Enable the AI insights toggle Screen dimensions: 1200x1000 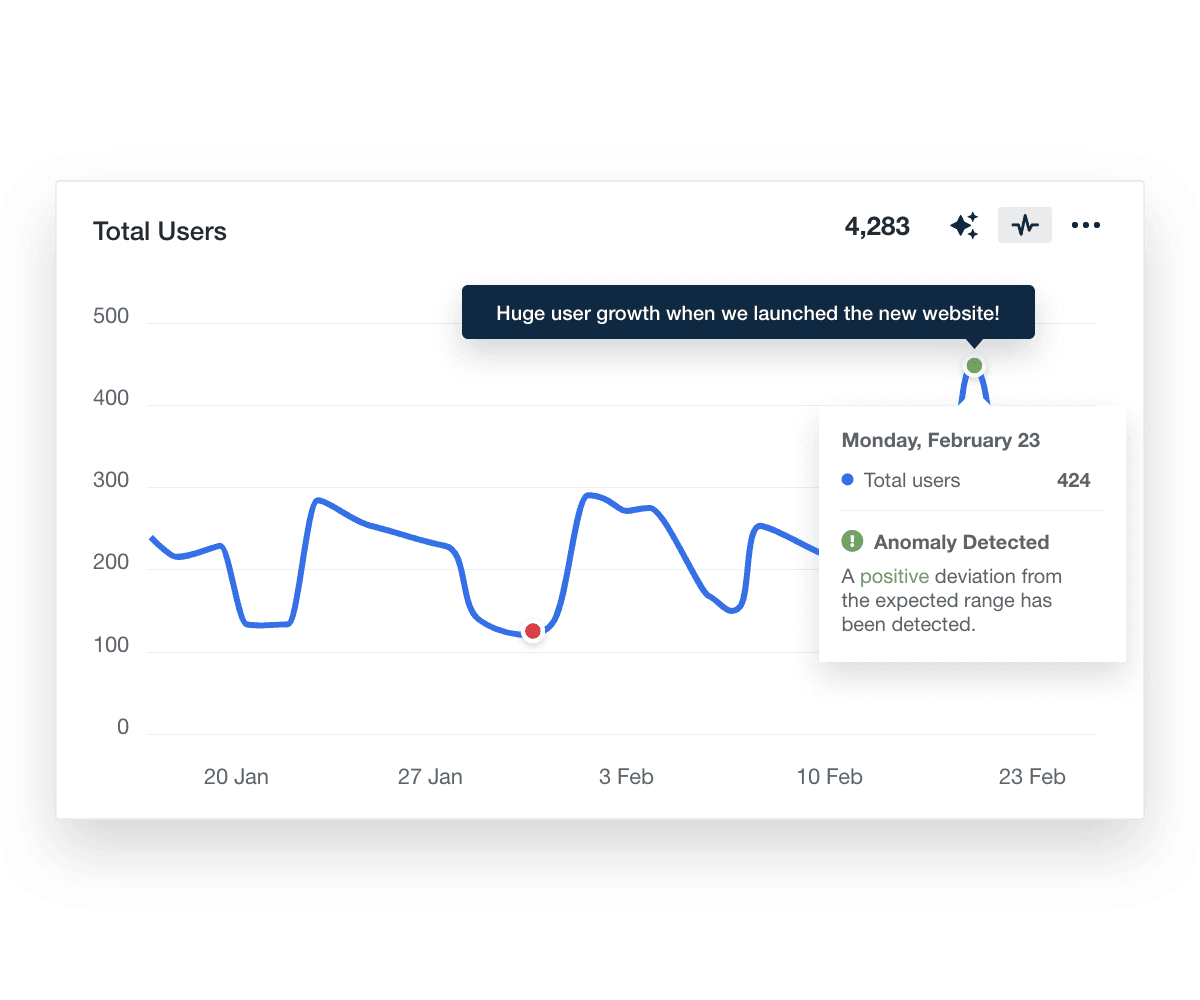(964, 225)
